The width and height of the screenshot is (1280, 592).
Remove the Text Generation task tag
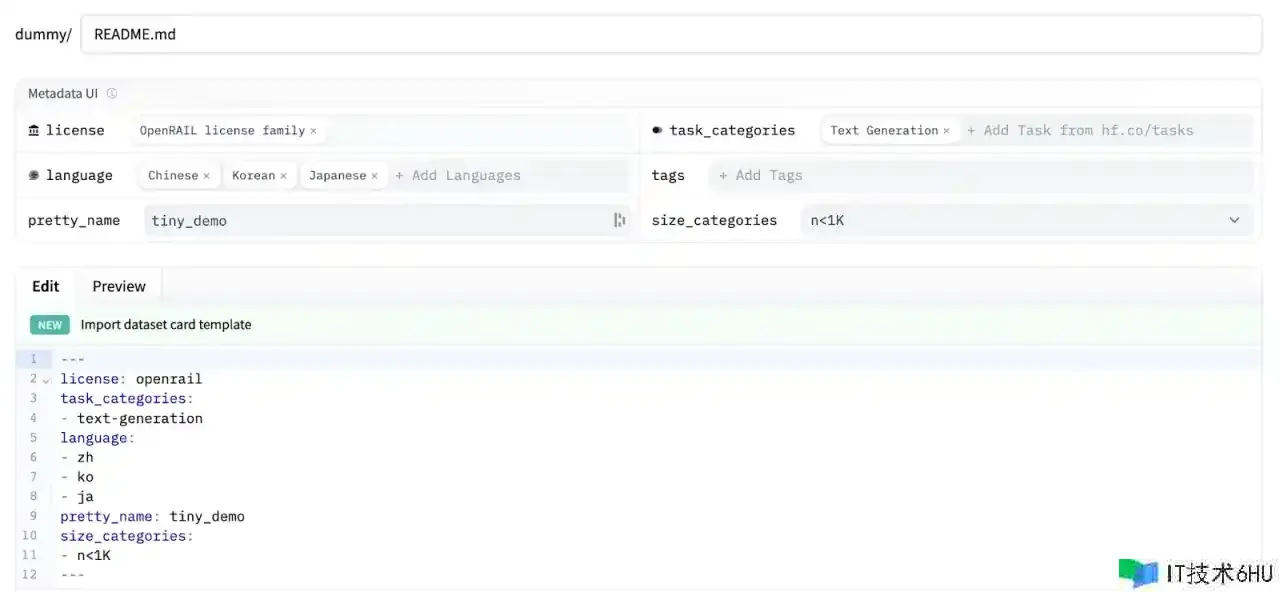pos(946,131)
